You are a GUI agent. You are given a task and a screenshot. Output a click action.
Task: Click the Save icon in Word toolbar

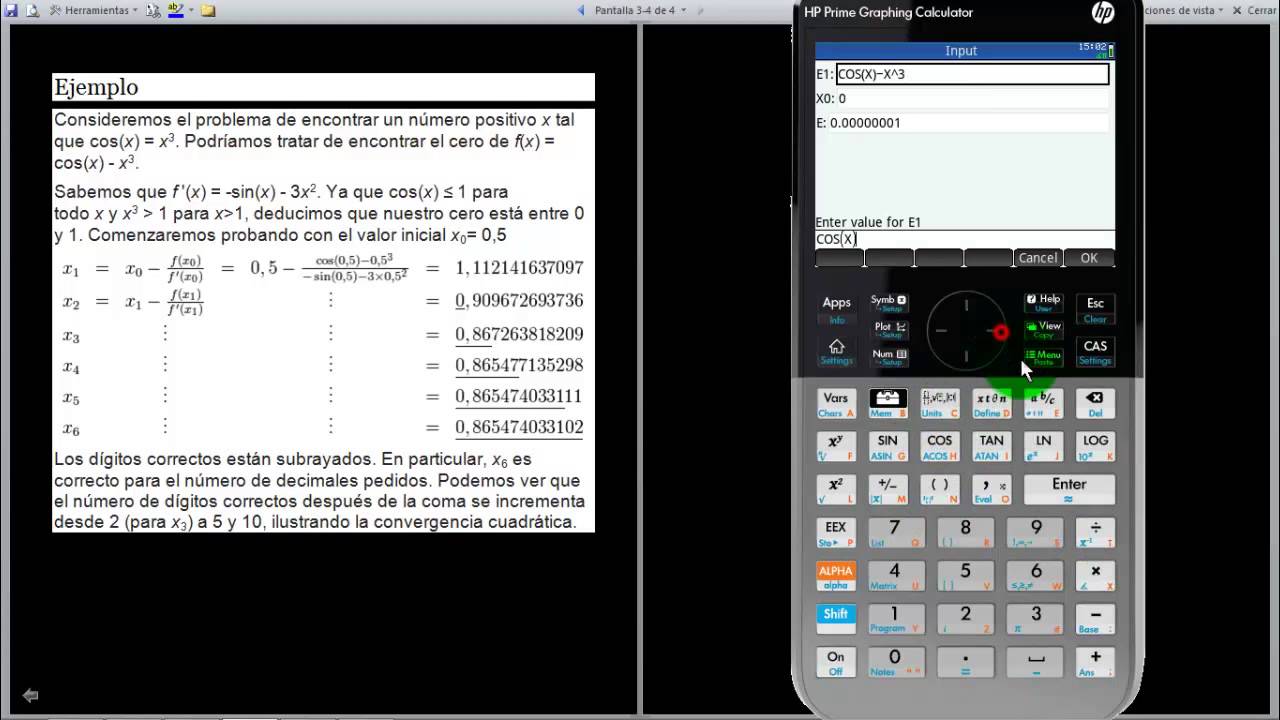click(x=11, y=10)
